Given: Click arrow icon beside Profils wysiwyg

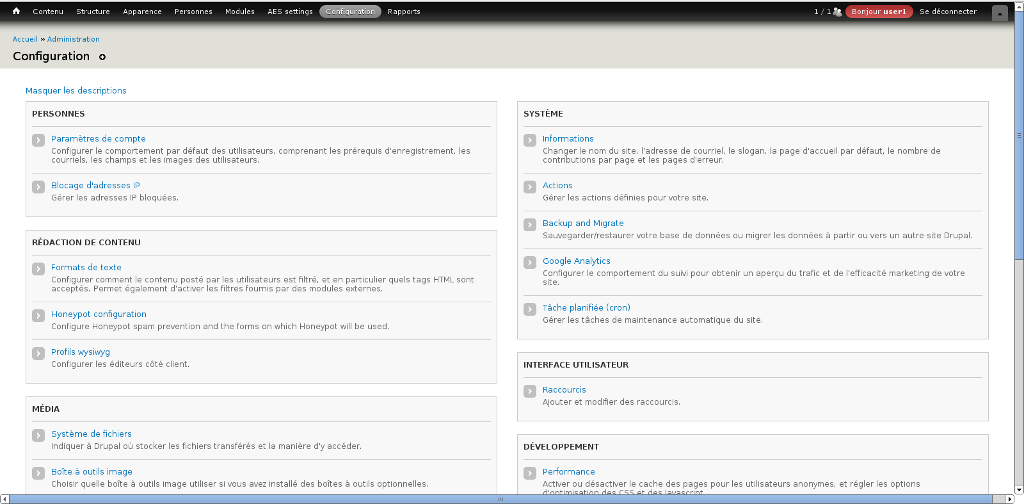Looking at the screenshot, I should (39, 354).
